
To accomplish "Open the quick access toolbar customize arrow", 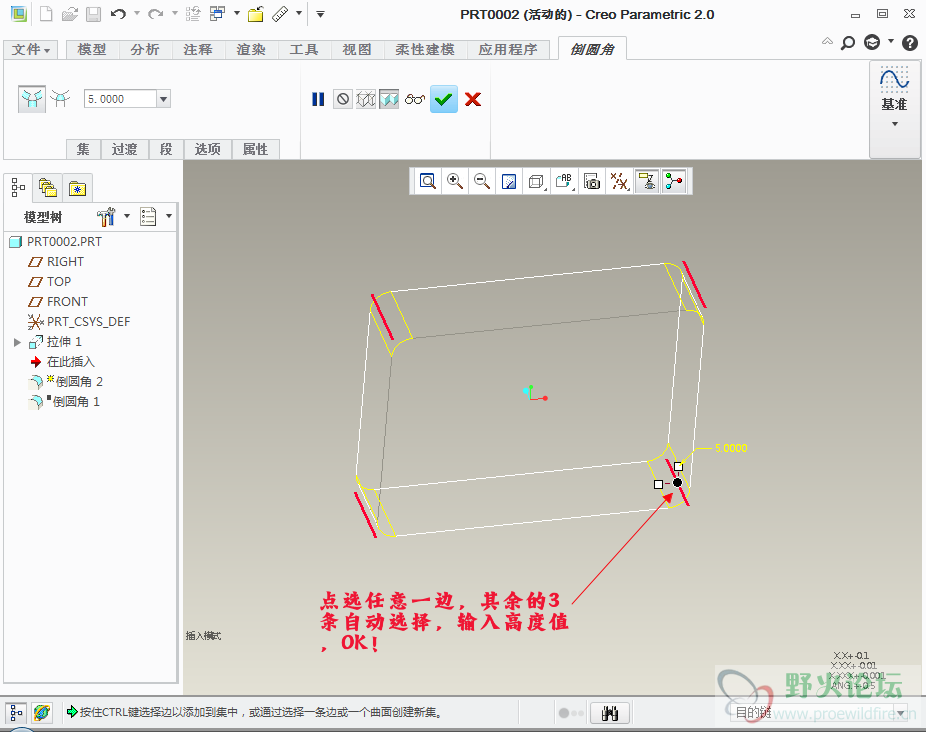I will coord(320,14).
